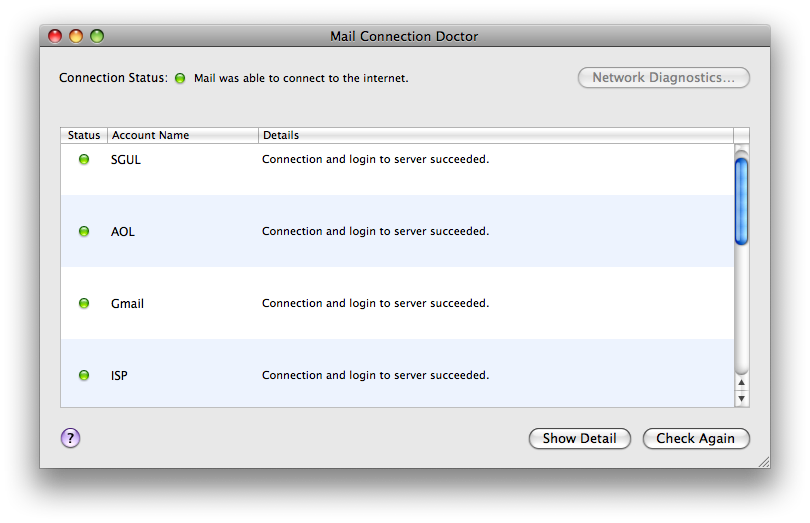Open the purple help question mark button
Viewport: 810px width, 523px height.
click(x=70, y=438)
